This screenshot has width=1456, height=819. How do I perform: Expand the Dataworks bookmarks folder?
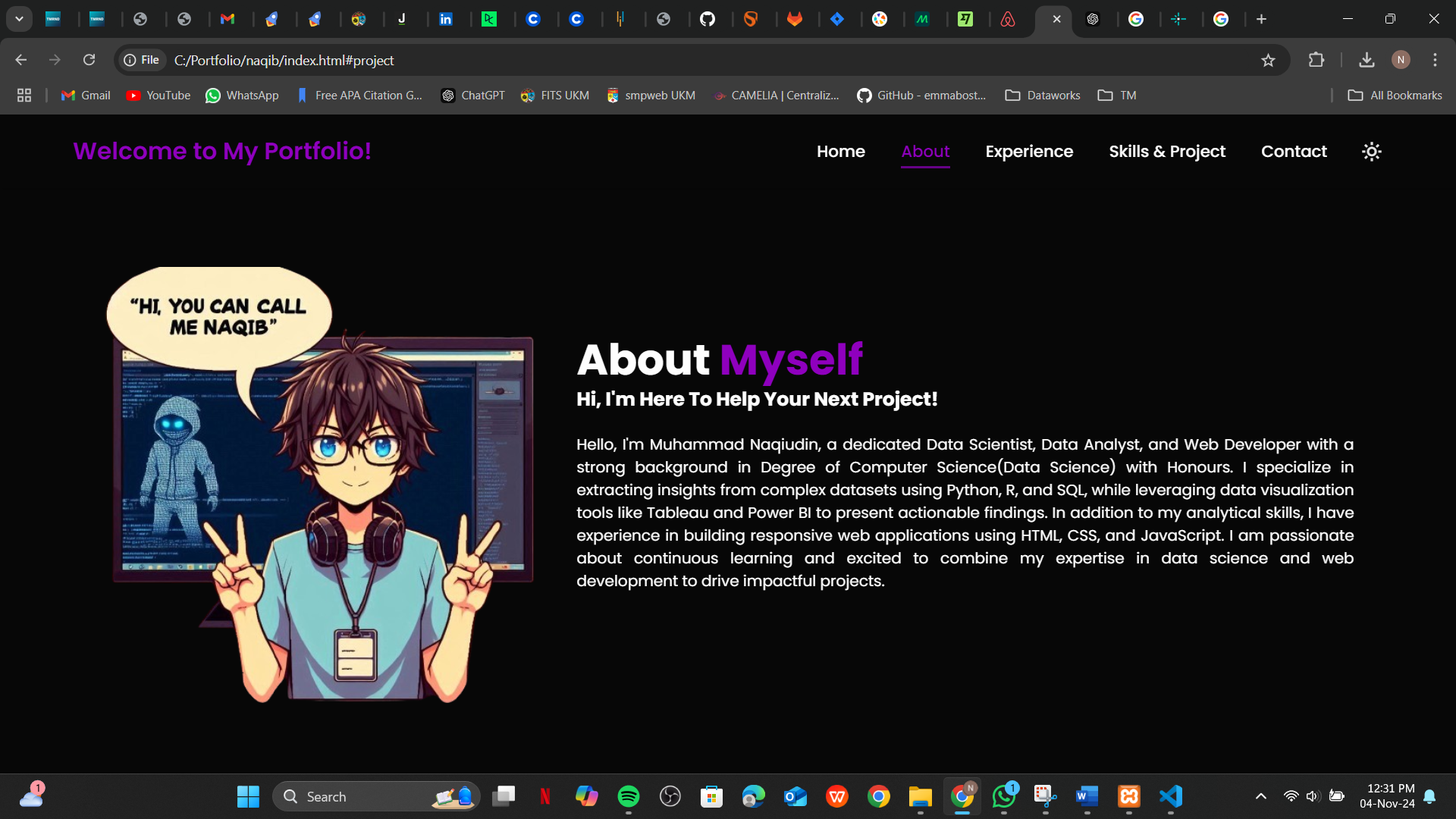coord(1042,95)
